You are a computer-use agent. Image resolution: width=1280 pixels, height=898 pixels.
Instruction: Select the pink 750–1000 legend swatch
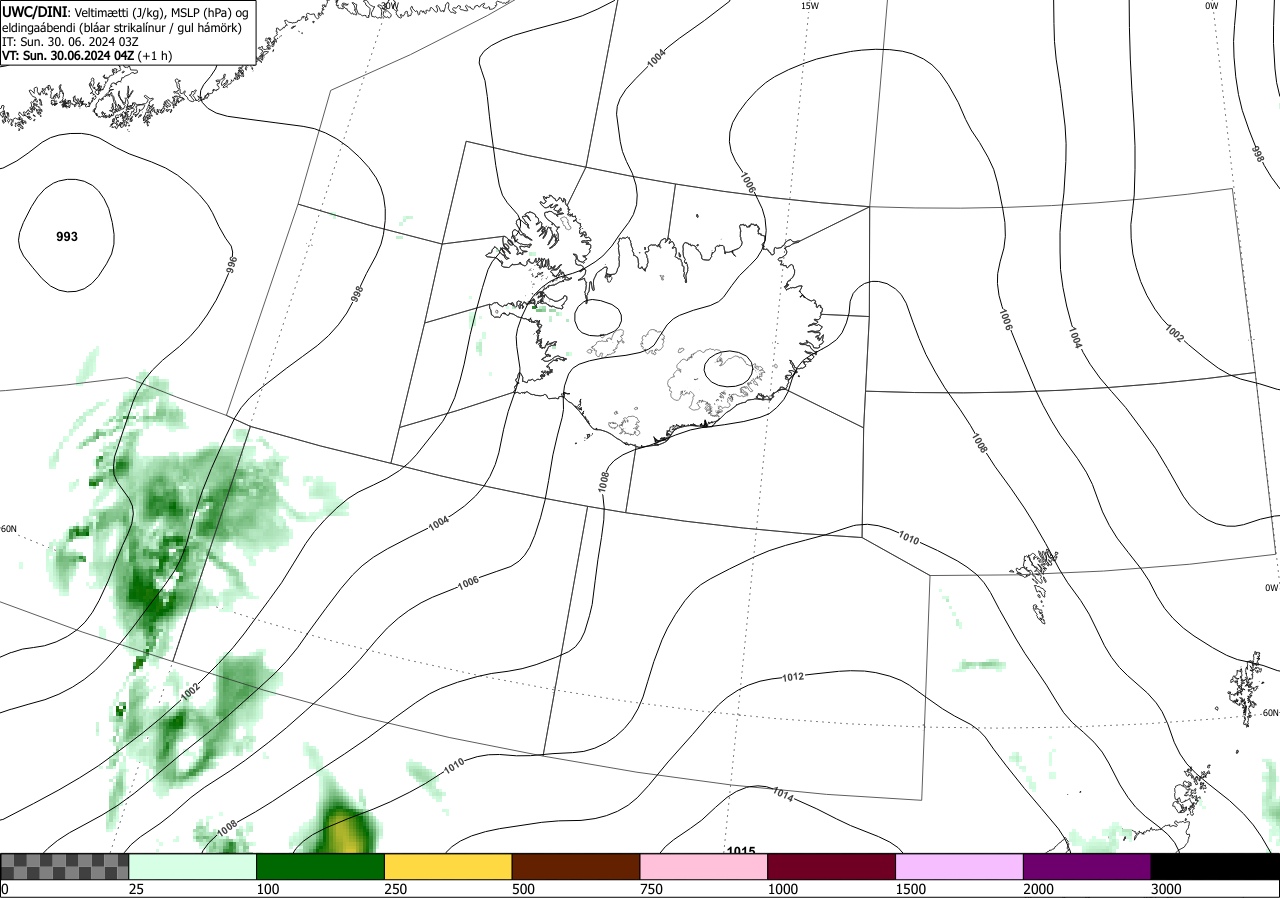[704, 866]
